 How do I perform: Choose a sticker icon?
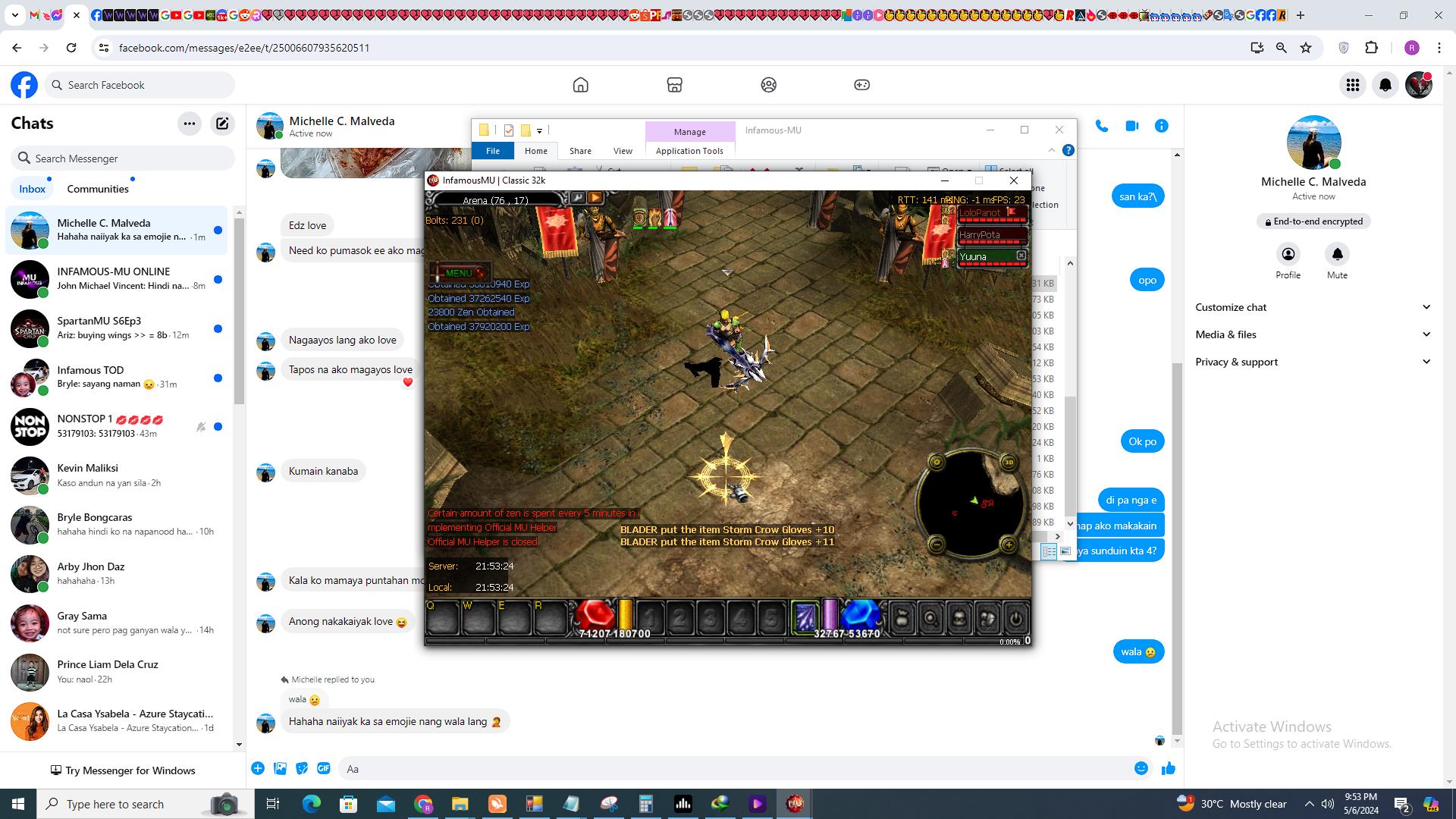302,769
